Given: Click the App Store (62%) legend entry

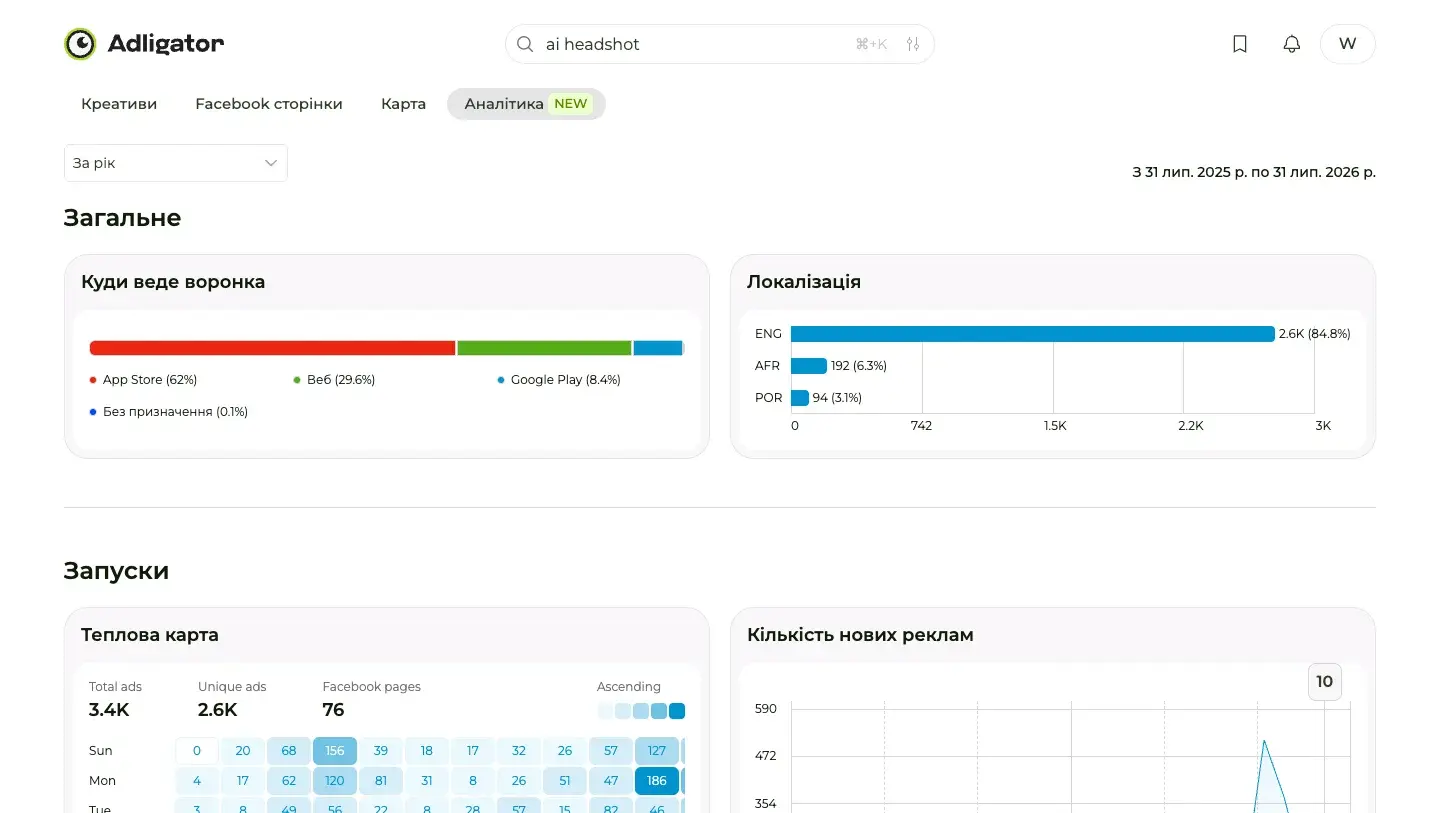Looking at the screenshot, I should tap(143, 380).
